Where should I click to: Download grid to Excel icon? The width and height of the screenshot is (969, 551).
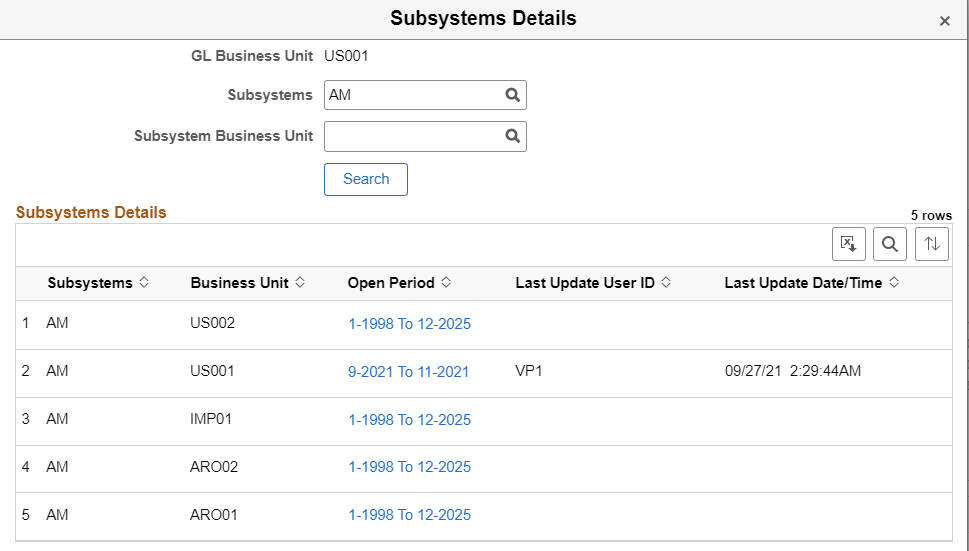point(848,244)
